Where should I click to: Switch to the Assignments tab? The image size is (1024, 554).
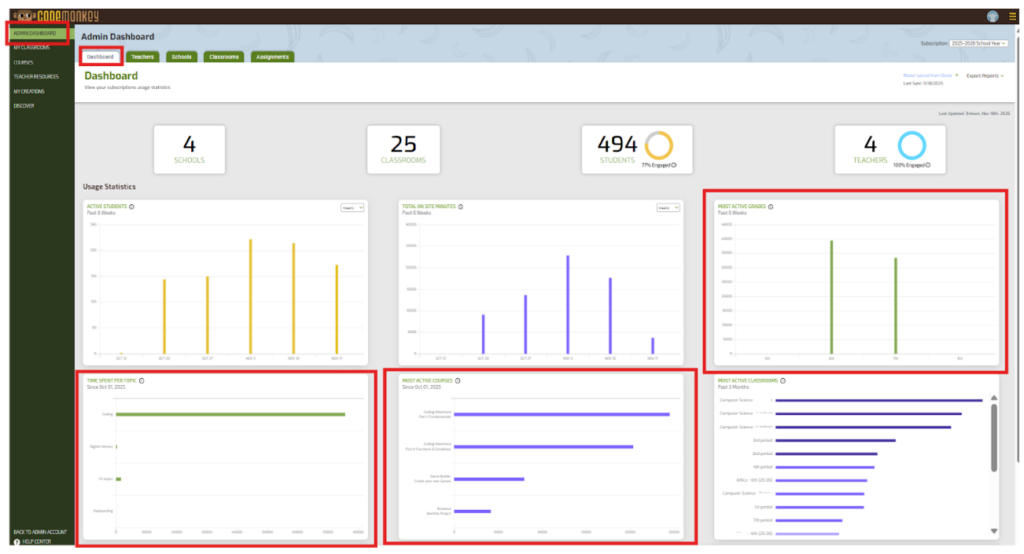pyautogui.click(x=272, y=57)
